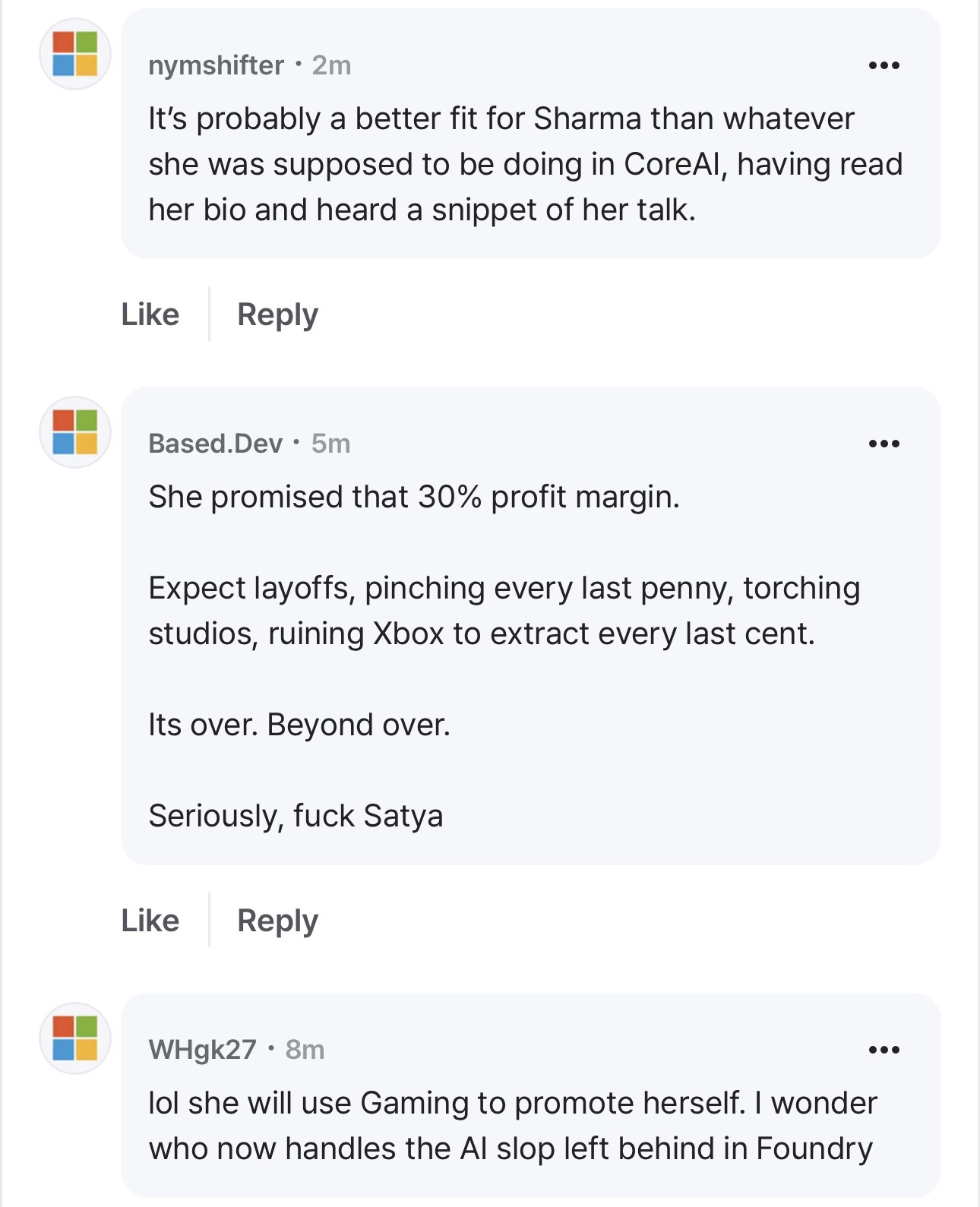This screenshot has height=1207, width=980.
Task: Open the WHgk27 username profile
Action: tap(203, 1050)
